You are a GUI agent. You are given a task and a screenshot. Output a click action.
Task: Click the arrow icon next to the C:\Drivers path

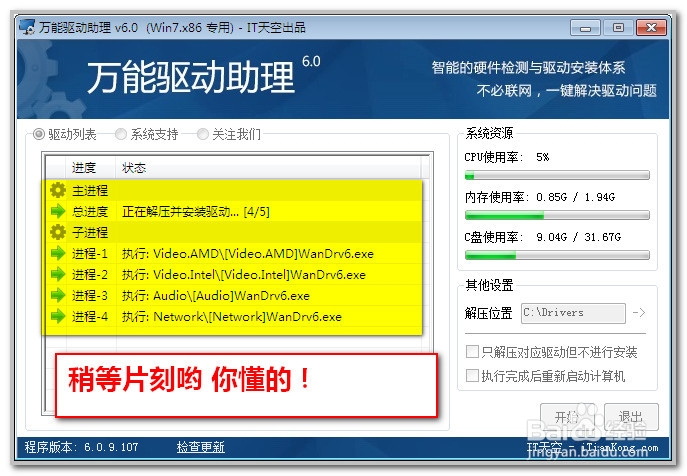tap(639, 313)
